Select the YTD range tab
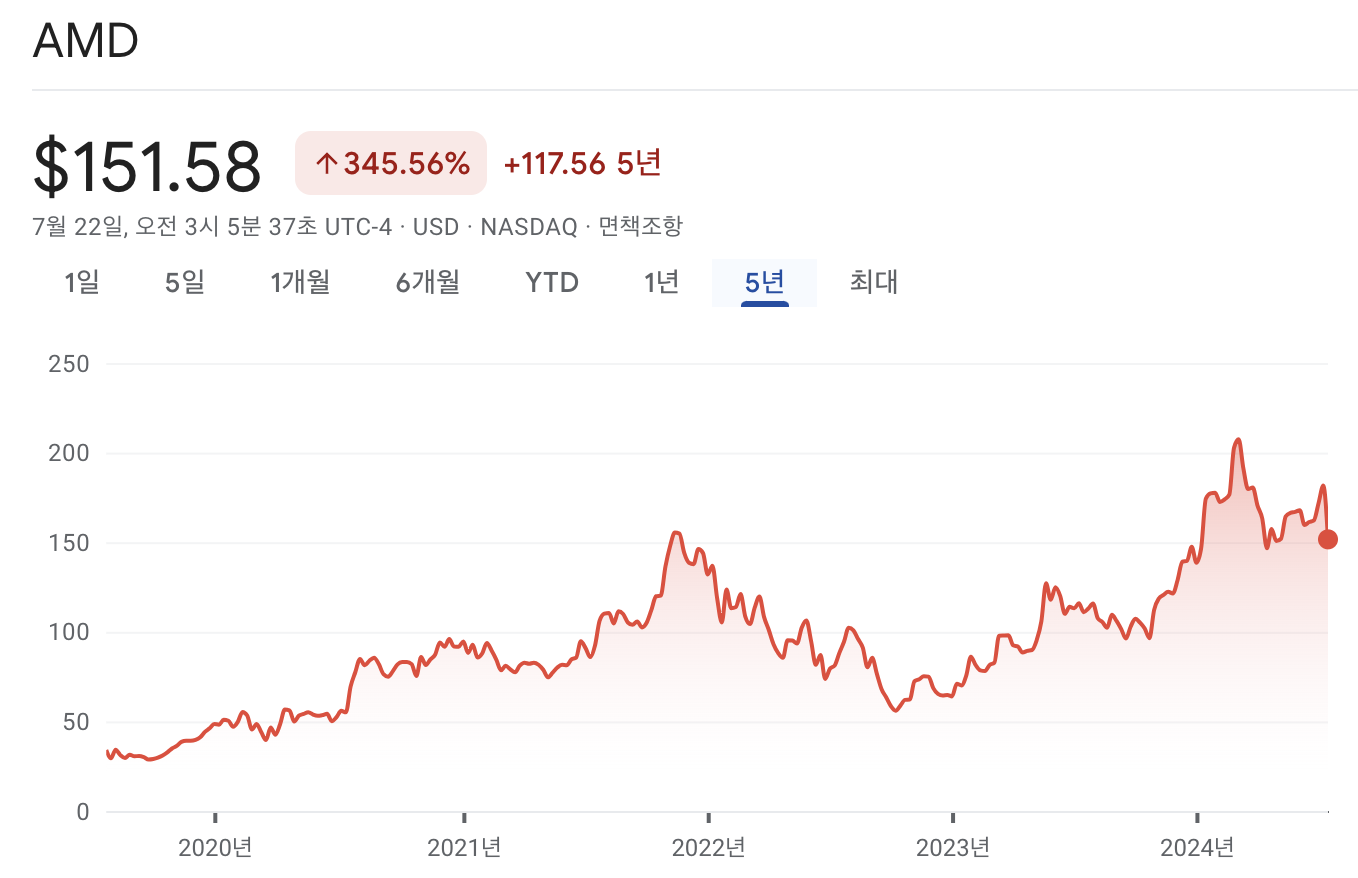This screenshot has width=1358, height=878. point(551,283)
